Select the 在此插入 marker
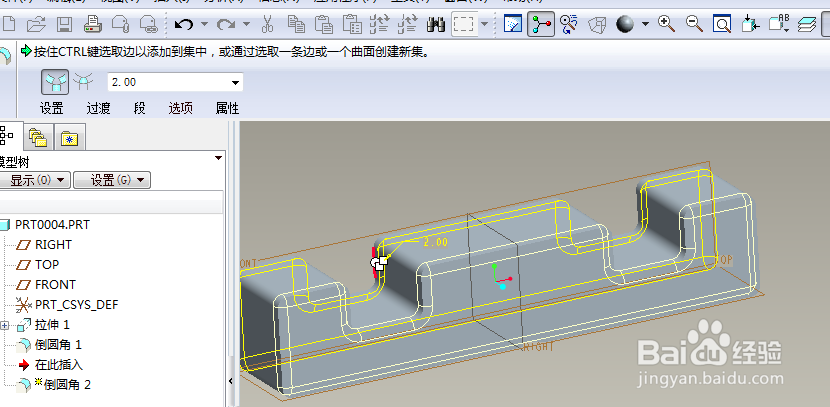Image resolution: width=830 pixels, height=407 pixels. pos(59,365)
